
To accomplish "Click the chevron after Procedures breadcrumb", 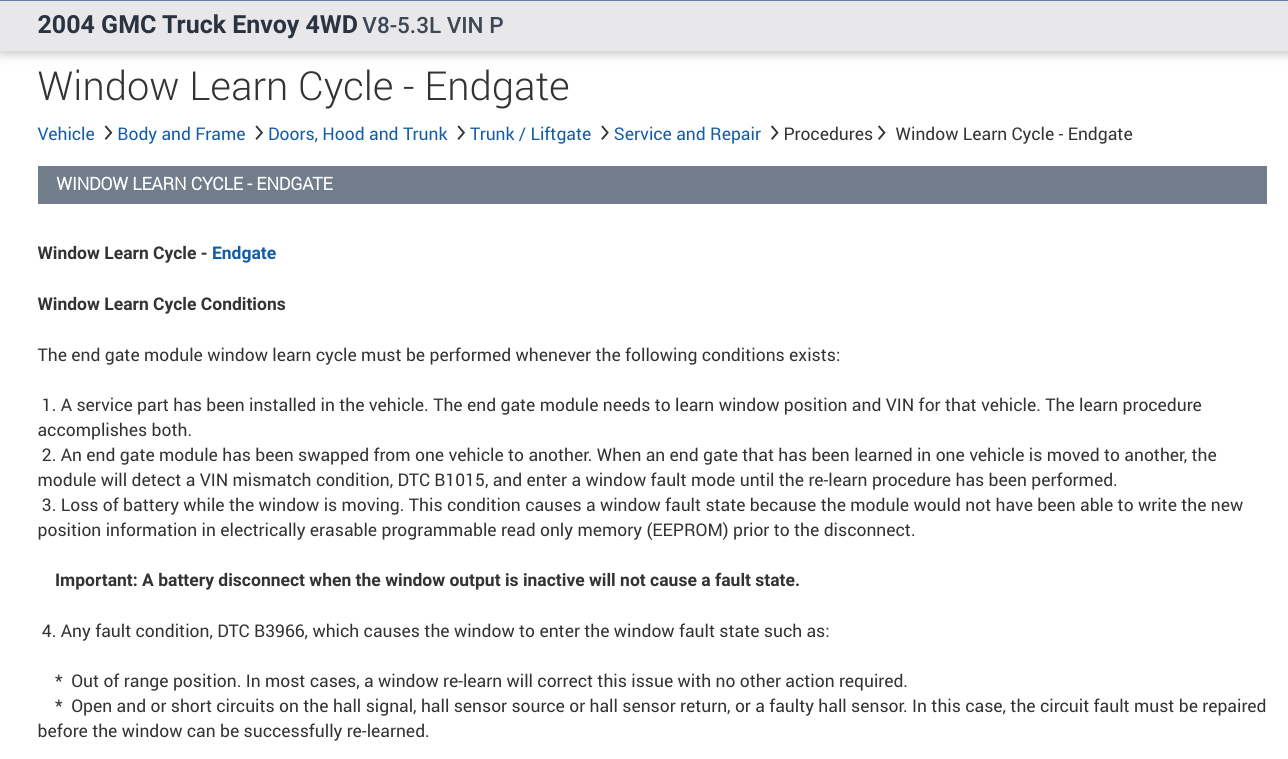I will (881, 133).
